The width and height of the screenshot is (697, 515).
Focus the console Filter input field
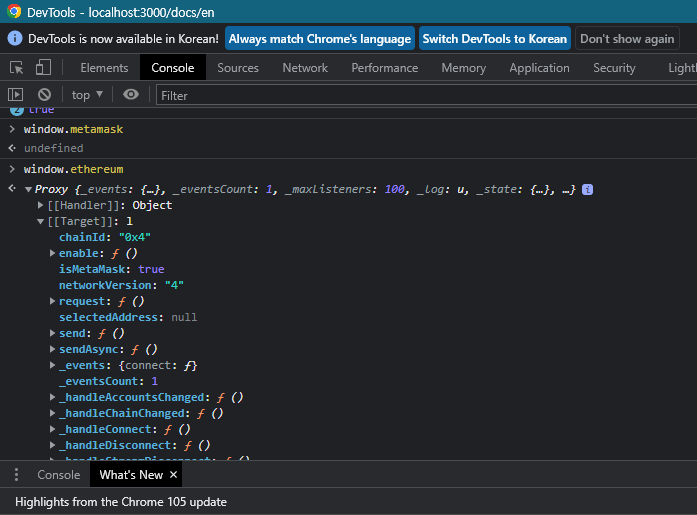[x=426, y=96]
